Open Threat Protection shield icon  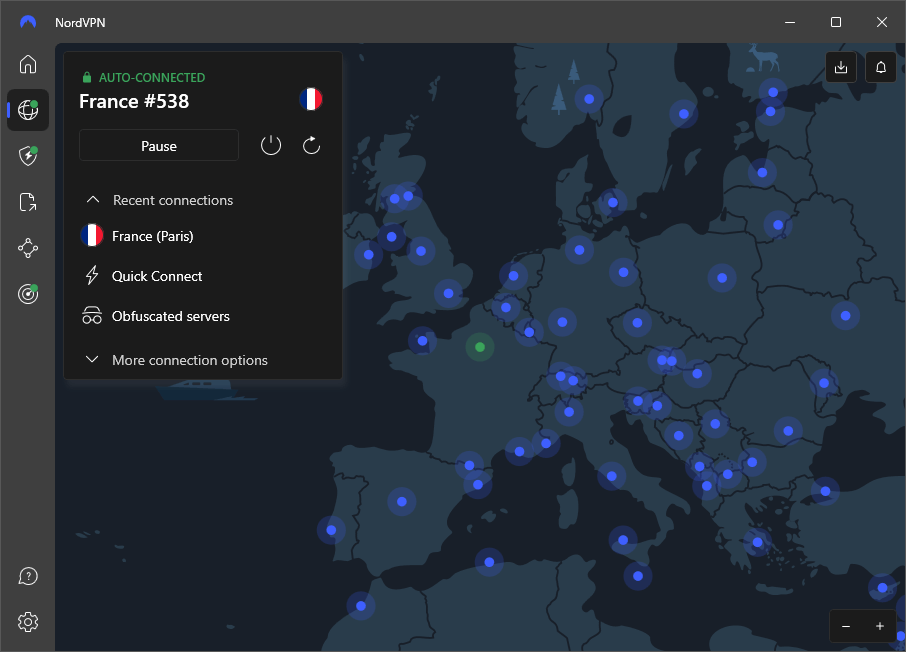click(x=28, y=155)
